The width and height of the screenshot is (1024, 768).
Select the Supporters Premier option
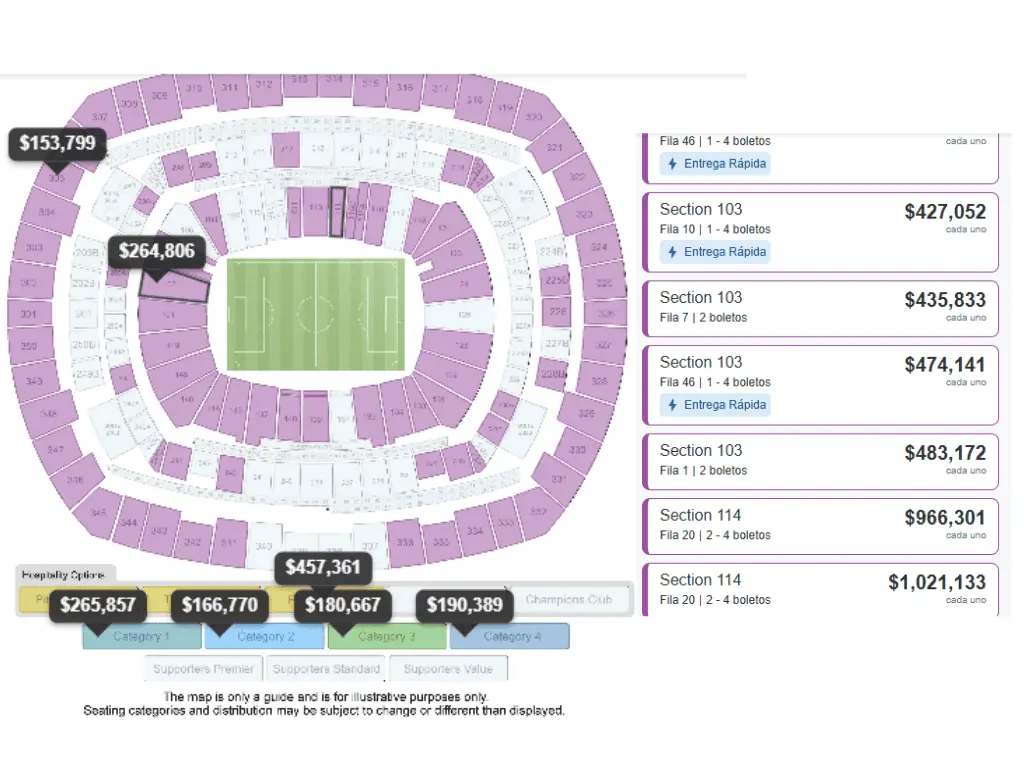tap(203, 669)
